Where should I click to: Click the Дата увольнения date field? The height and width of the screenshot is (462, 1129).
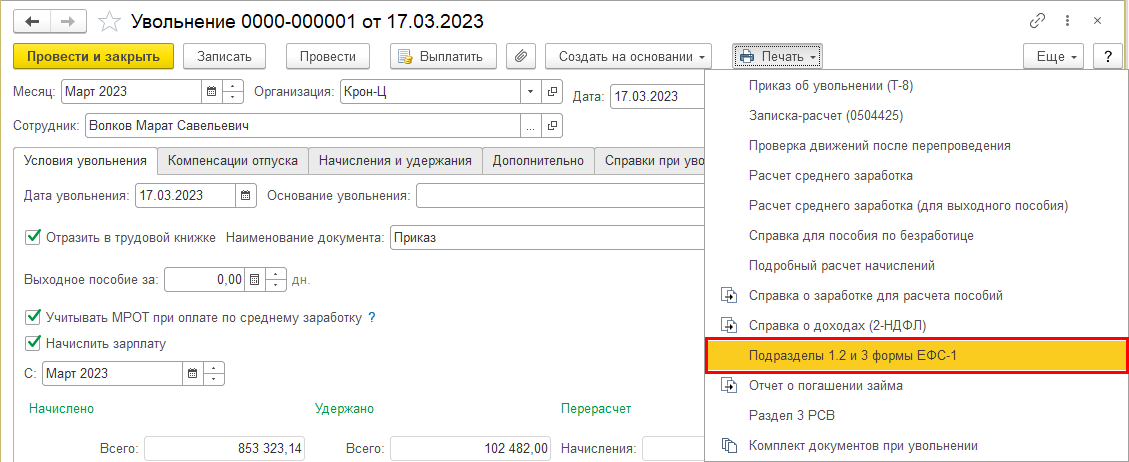pos(185,195)
